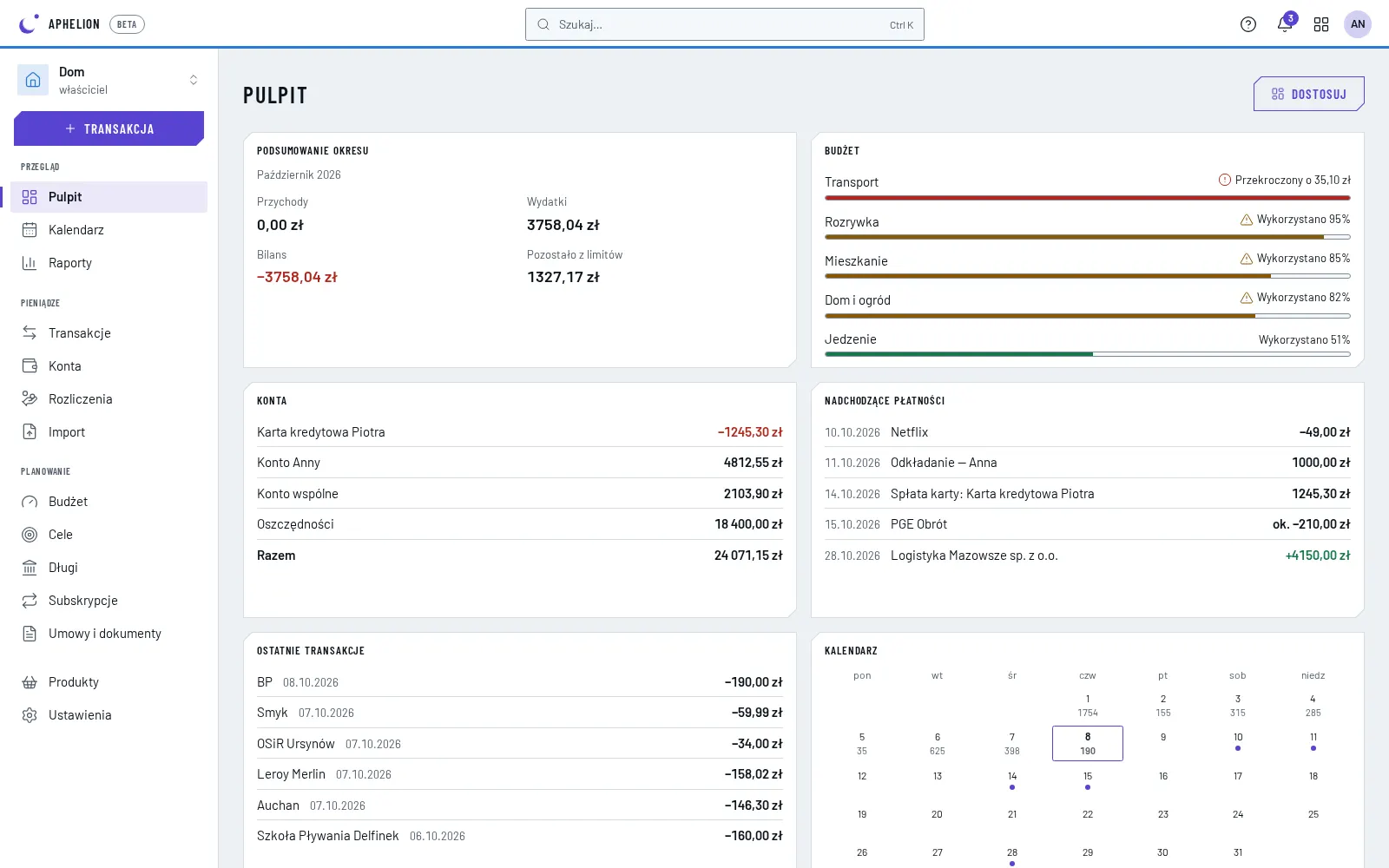Viewport: 1389px width, 868px height.
Task: Click the Transport budget progress bar
Action: click(x=1088, y=198)
